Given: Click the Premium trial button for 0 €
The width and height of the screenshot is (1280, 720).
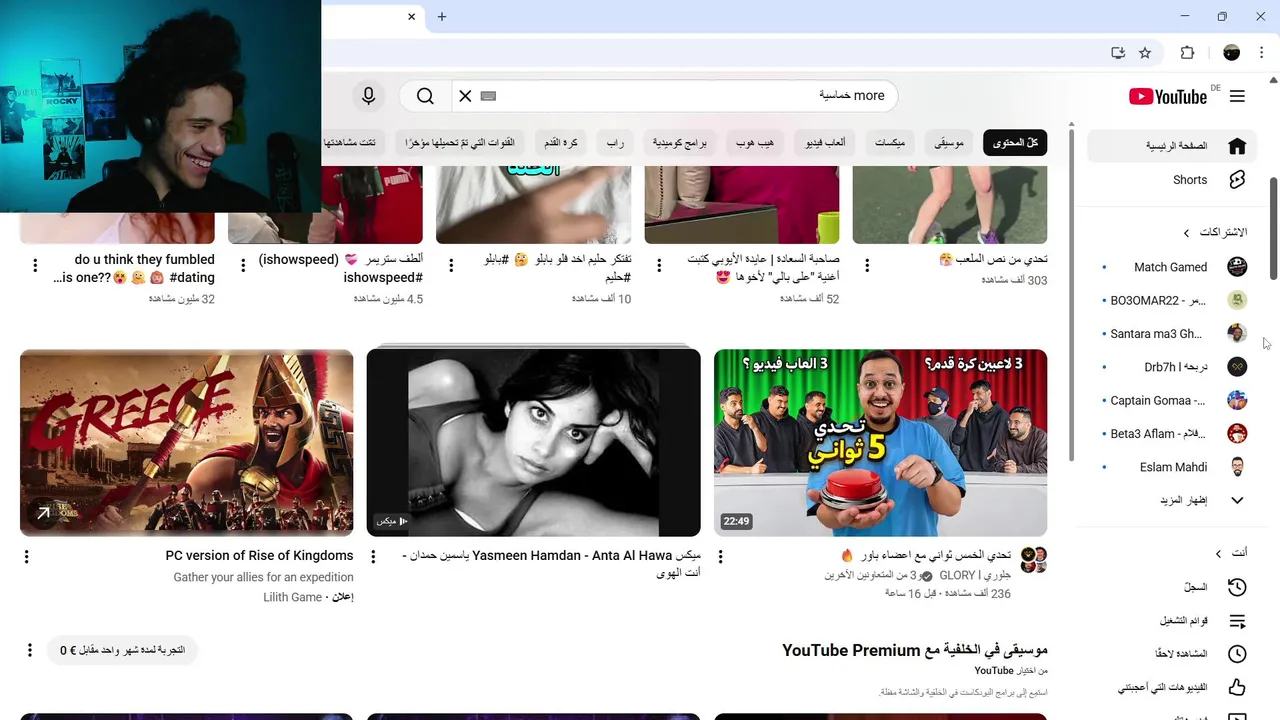Looking at the screenshot, I should (x=122, y=650).
